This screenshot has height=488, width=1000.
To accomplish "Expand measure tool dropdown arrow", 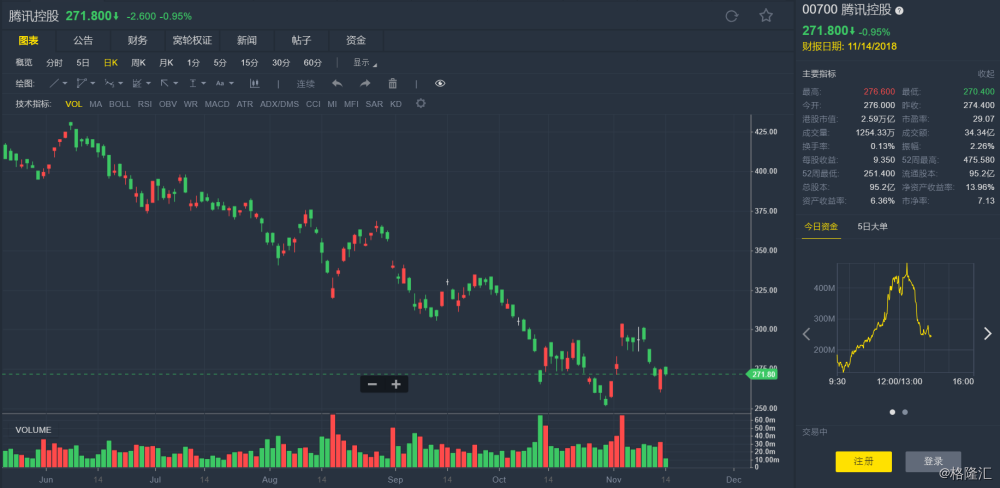I will (x=203, y=84).
